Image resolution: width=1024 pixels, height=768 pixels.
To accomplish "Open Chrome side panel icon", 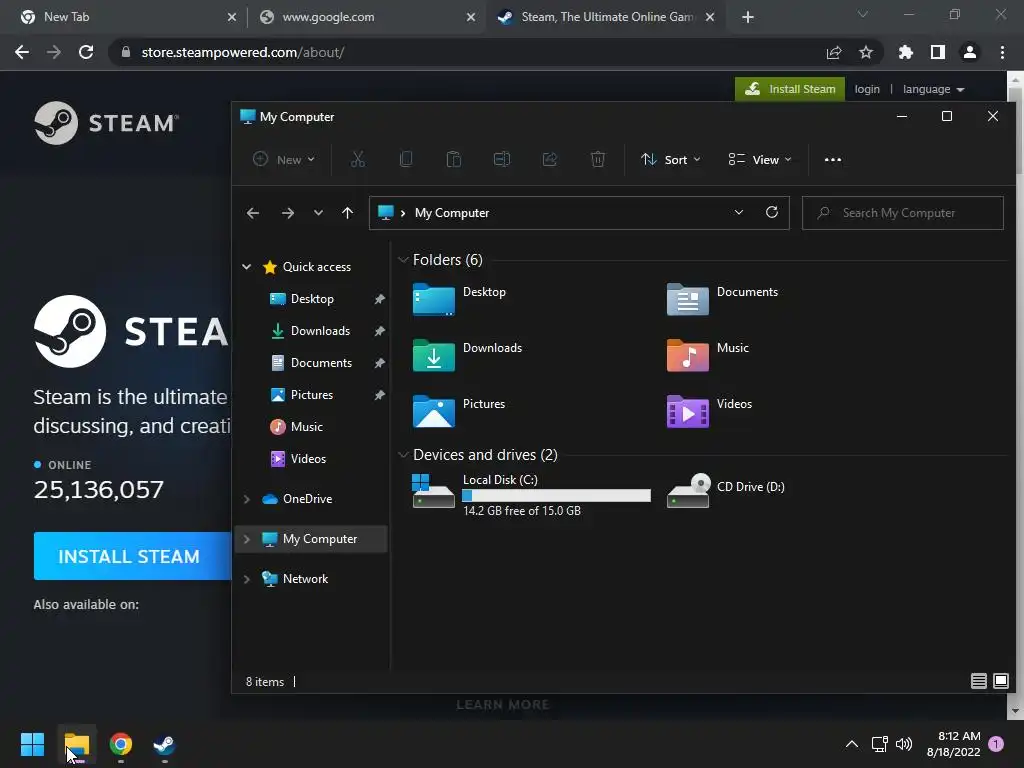I will tap(937, 52).
